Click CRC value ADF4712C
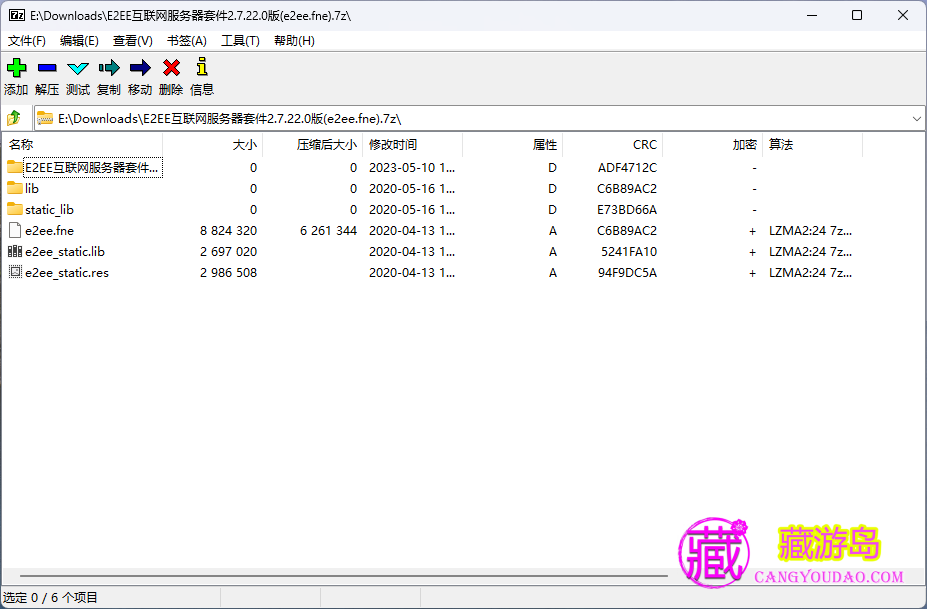 coord(627,167)
